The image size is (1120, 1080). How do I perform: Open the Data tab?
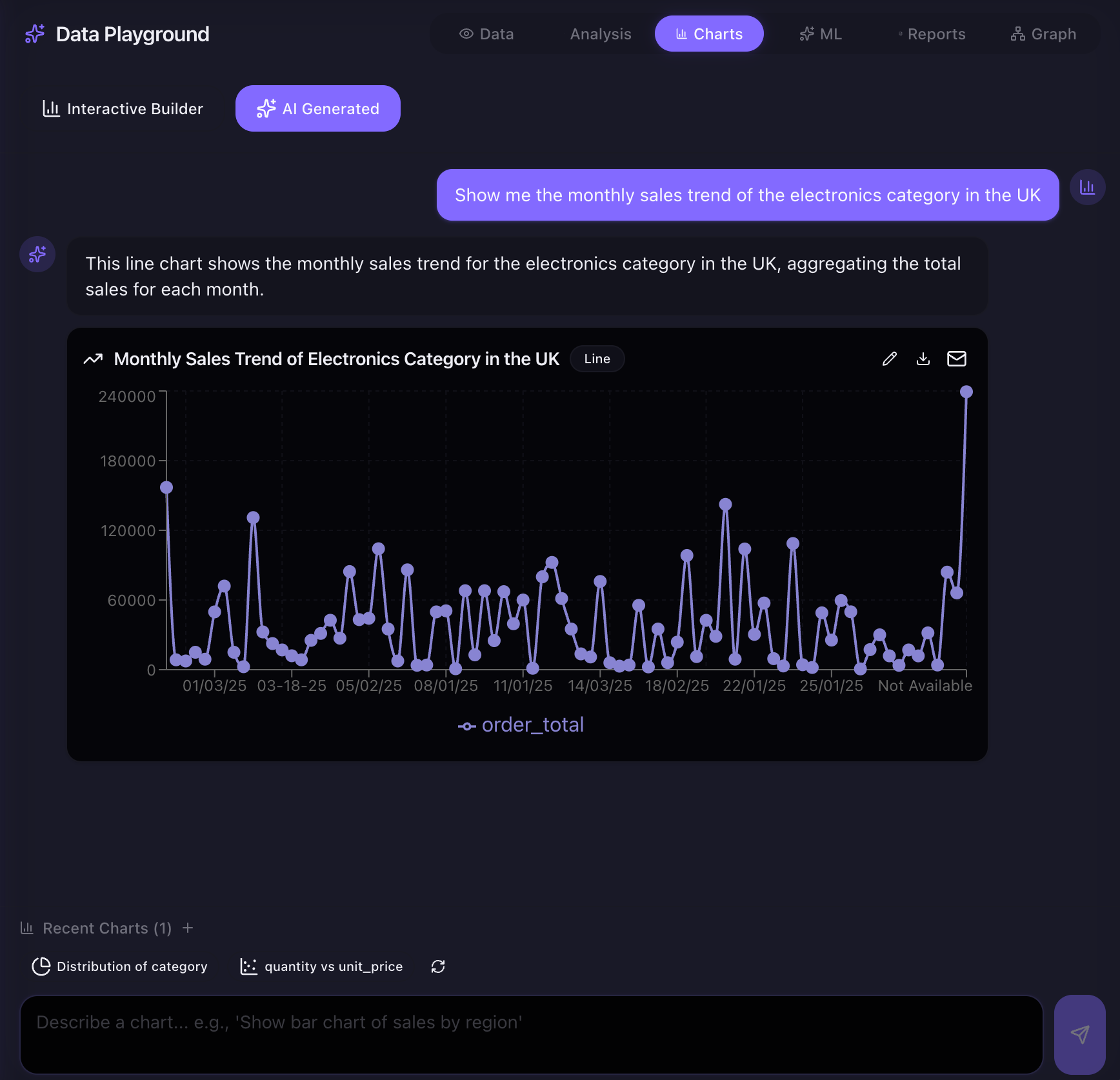(486, 34)
